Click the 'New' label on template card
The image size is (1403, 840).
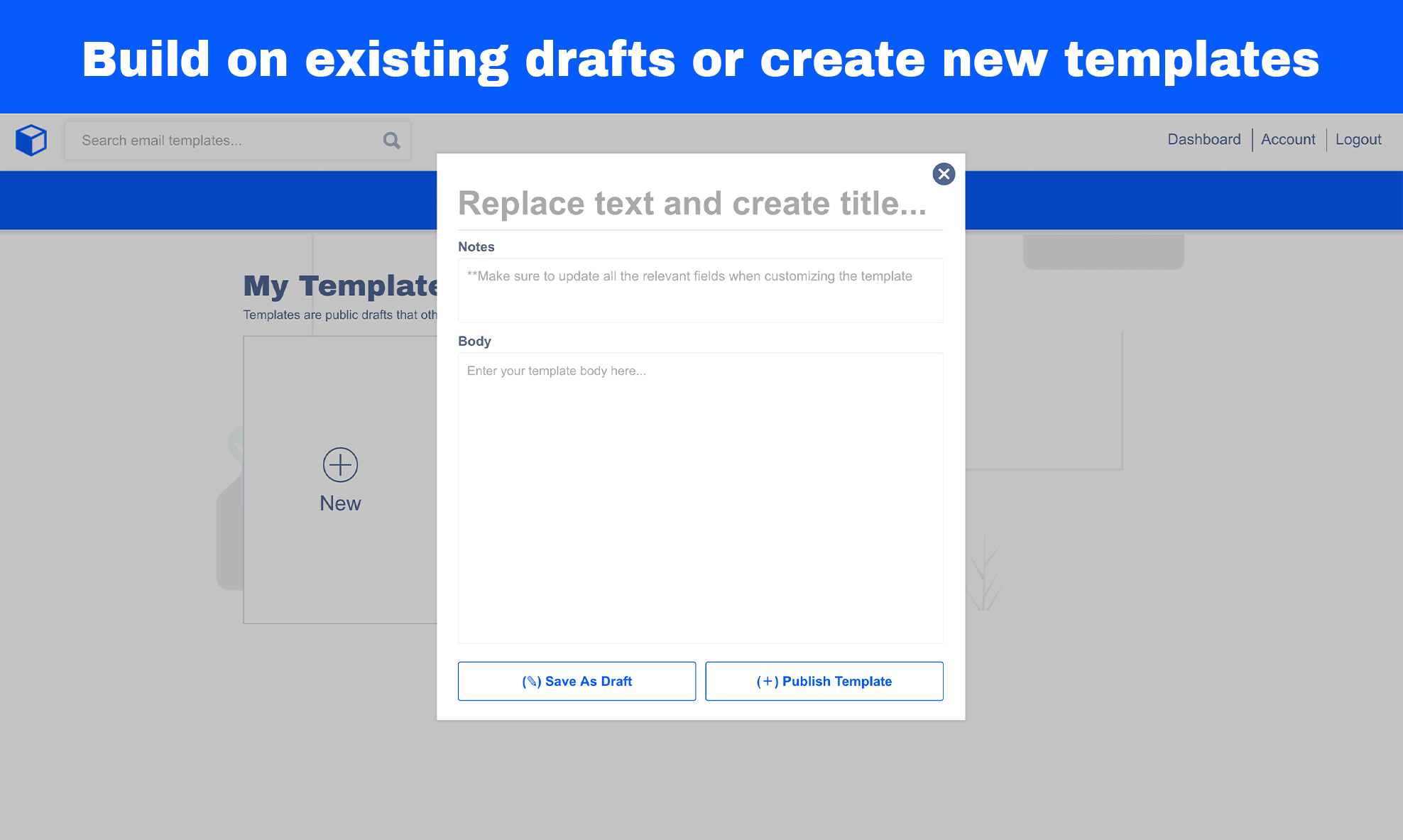pos(340,503)
